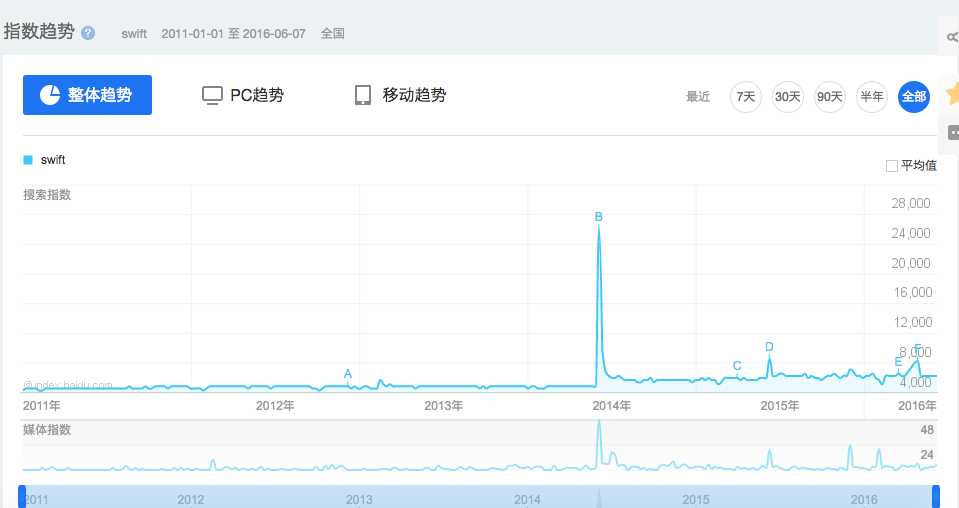Select the 半年 time range
Image resolution: width=959 pixels, height=508 pixels.
tap(872, 97)
